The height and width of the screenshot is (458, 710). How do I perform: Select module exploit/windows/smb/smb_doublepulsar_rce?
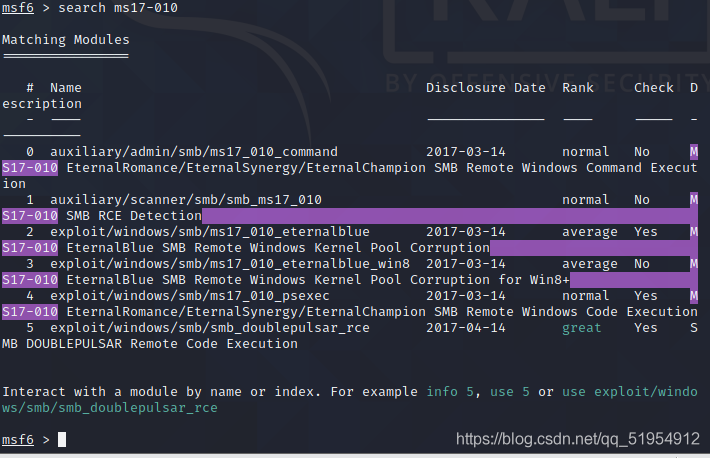(210, 328)
